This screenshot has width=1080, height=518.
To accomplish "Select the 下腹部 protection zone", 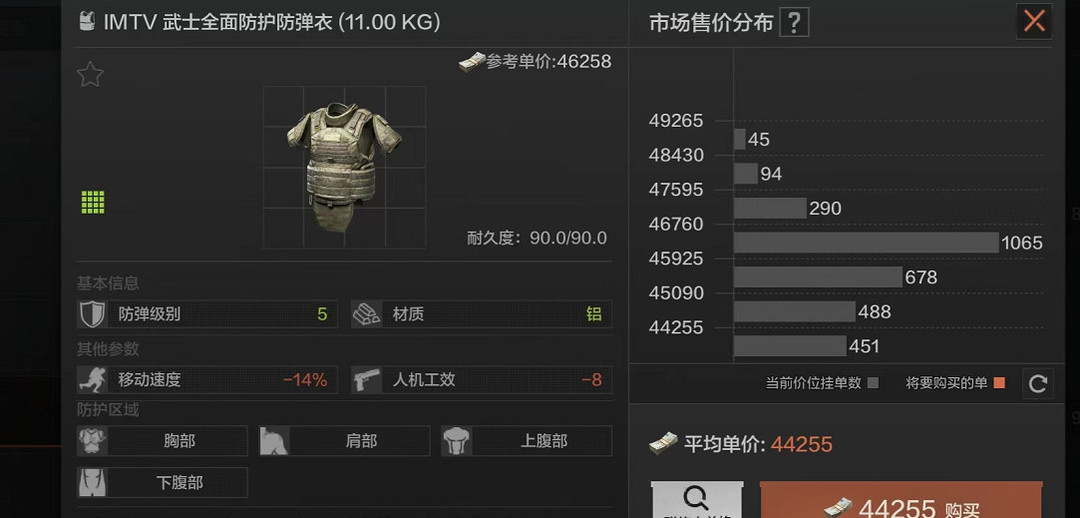I will (163, 482).
